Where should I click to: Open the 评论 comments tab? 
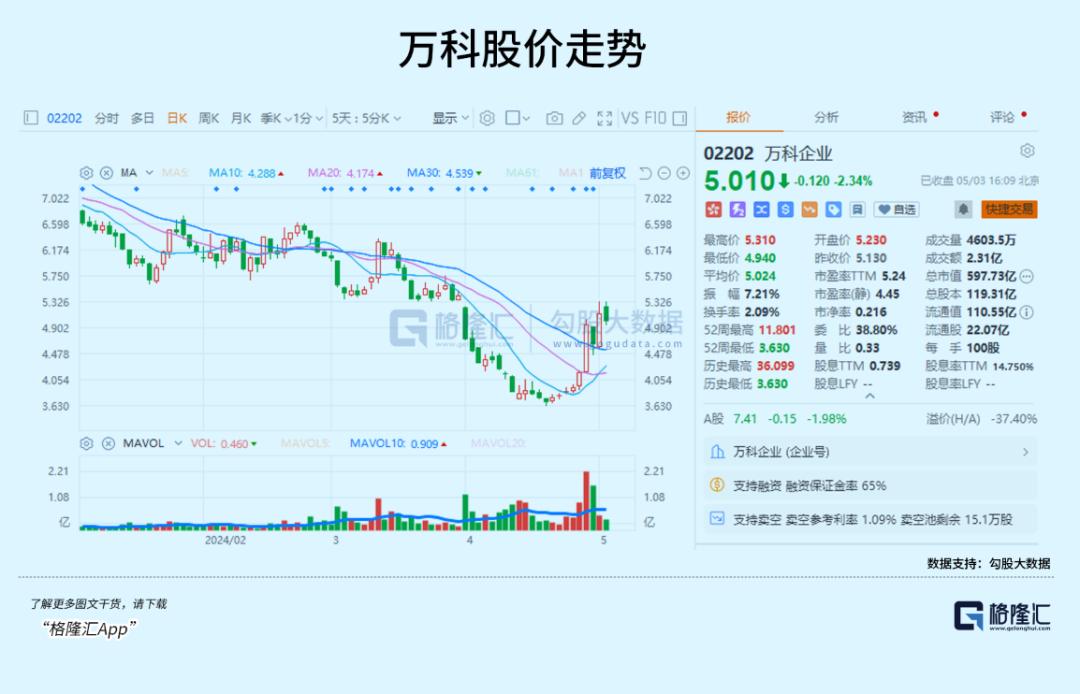tap(1002, 118)
